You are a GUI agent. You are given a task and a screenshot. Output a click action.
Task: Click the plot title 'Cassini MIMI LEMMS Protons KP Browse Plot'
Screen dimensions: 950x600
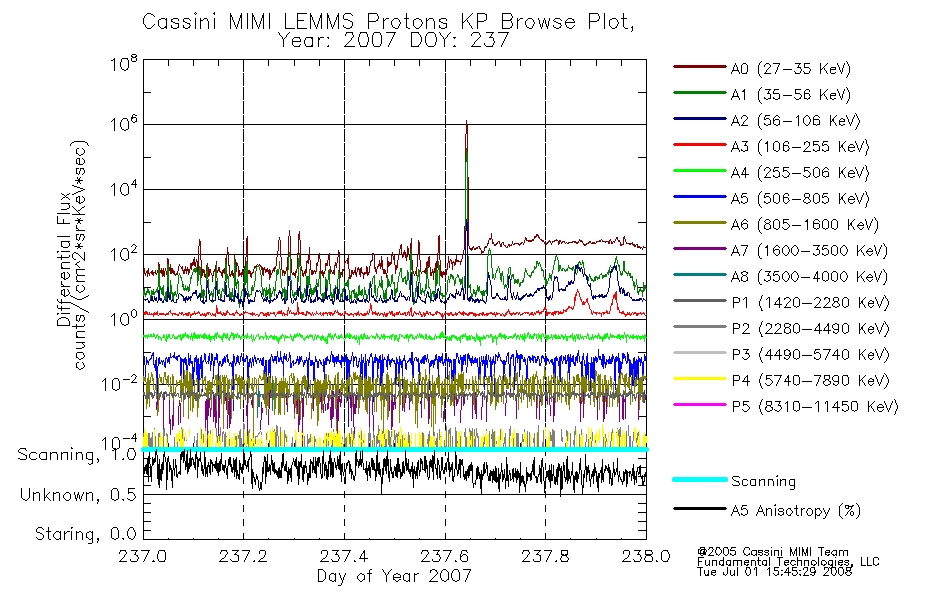(x=388, y=22)
